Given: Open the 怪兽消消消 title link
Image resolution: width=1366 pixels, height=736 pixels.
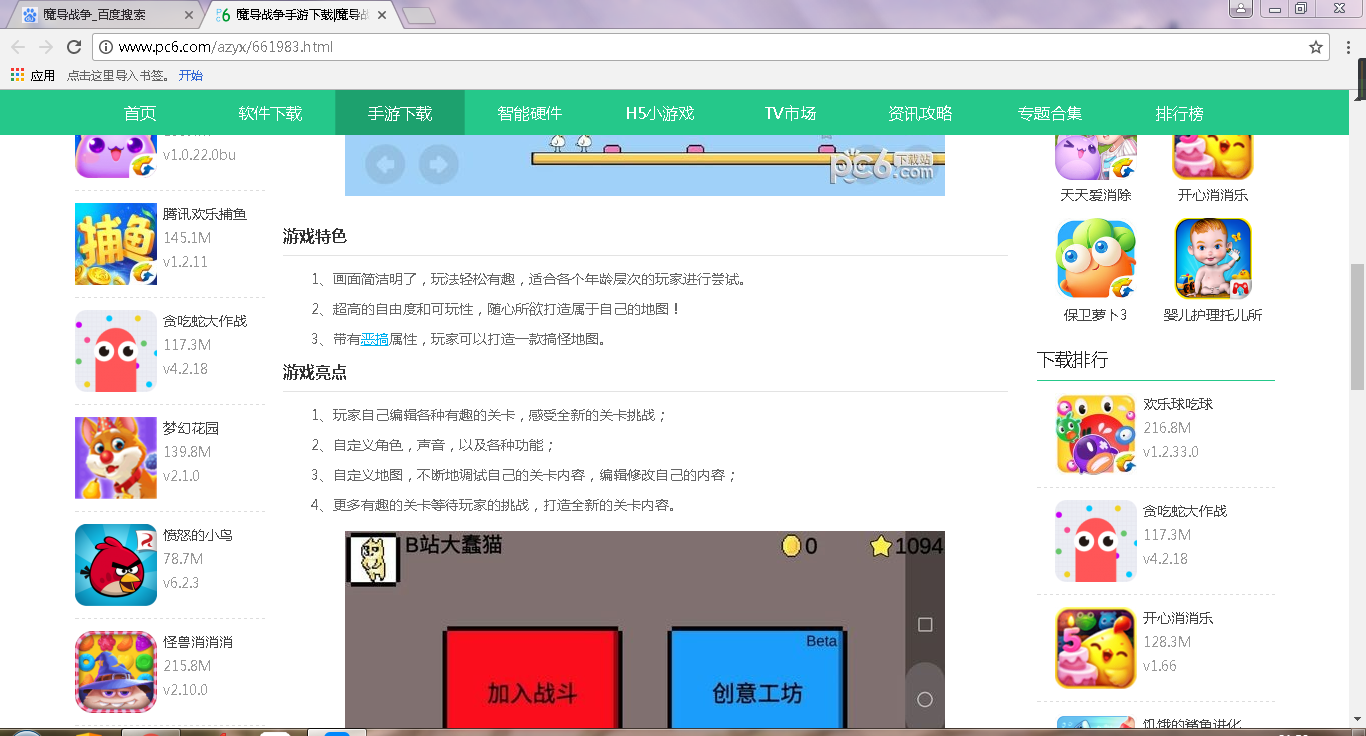Looking at the screenshot, I should [x=198, y=642].
